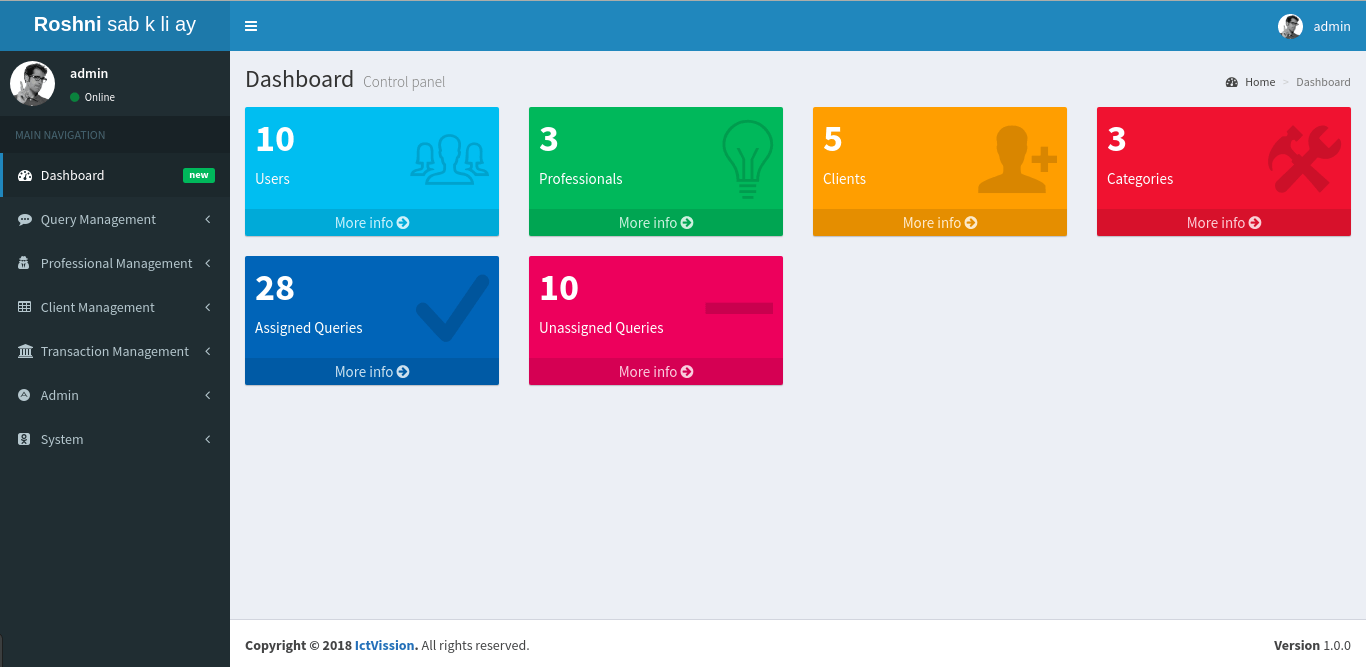Click the lightbulb icon on Professionals card
This screenshot has height=667, width=1366.
click(x=747, y=159)
